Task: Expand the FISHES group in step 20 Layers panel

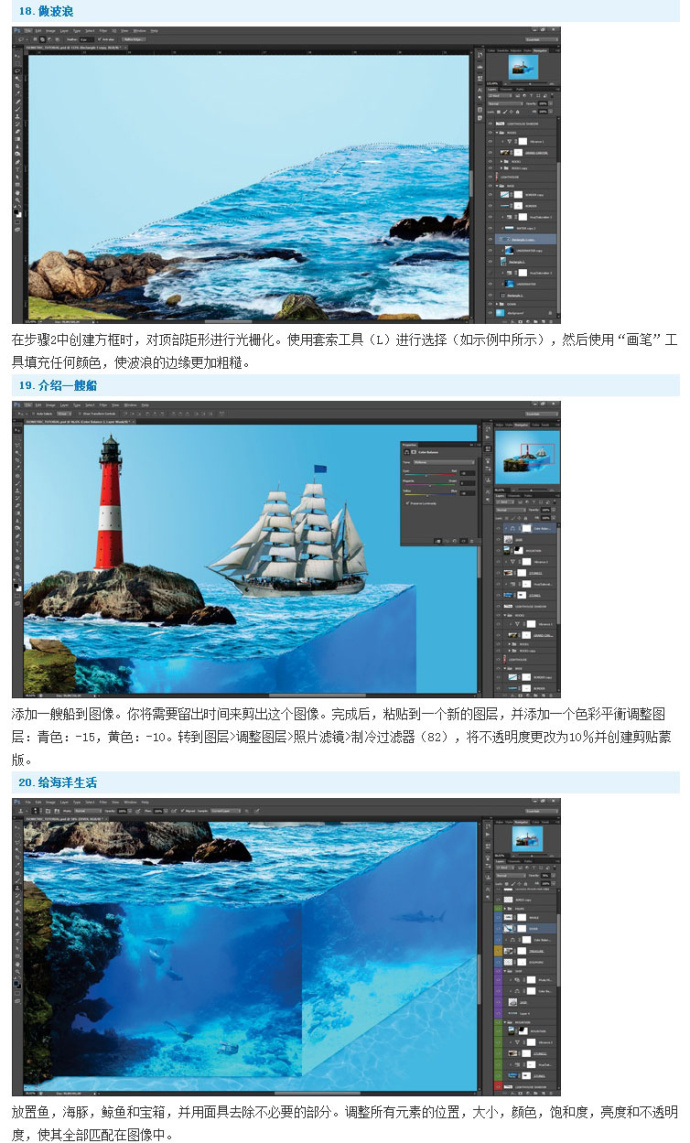Action: 505,908
